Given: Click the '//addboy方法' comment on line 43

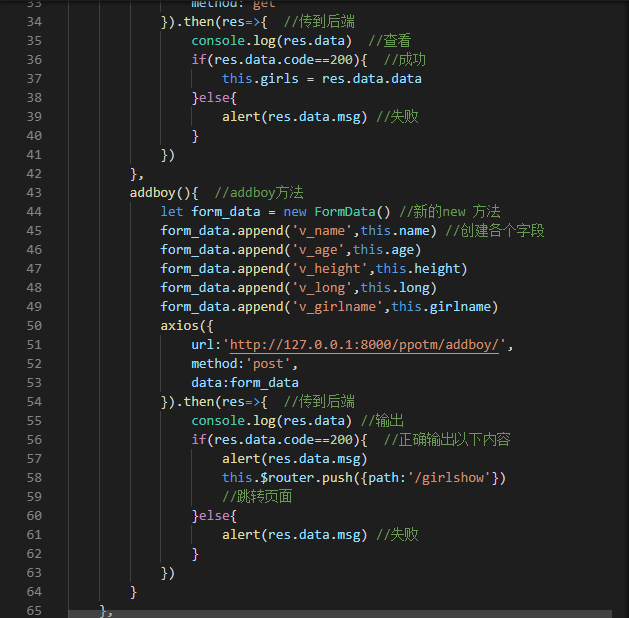Looking at the screenshot, I should point(259,193).
